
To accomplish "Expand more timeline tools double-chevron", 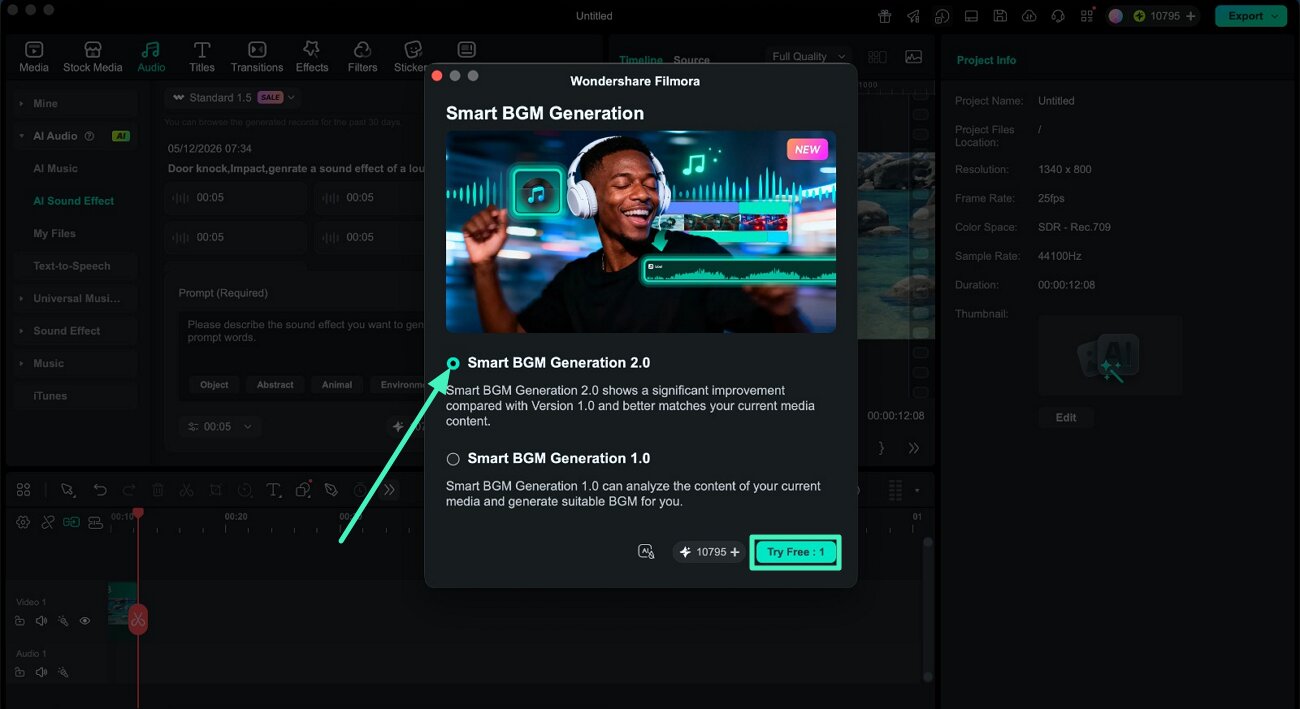I will coord(389,490).
